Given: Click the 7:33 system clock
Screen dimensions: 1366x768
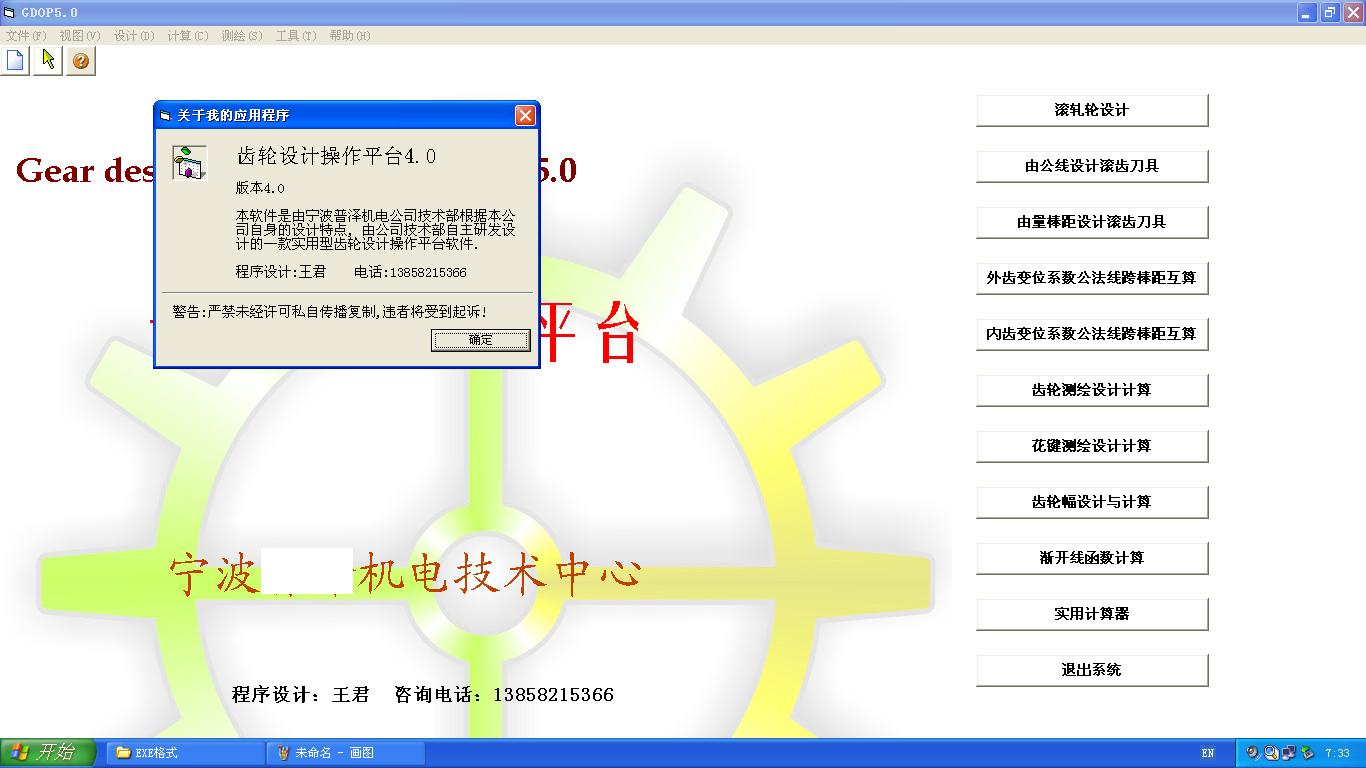Looking at the screenshot, I should pyautogui.click(x=1337, y=753).
